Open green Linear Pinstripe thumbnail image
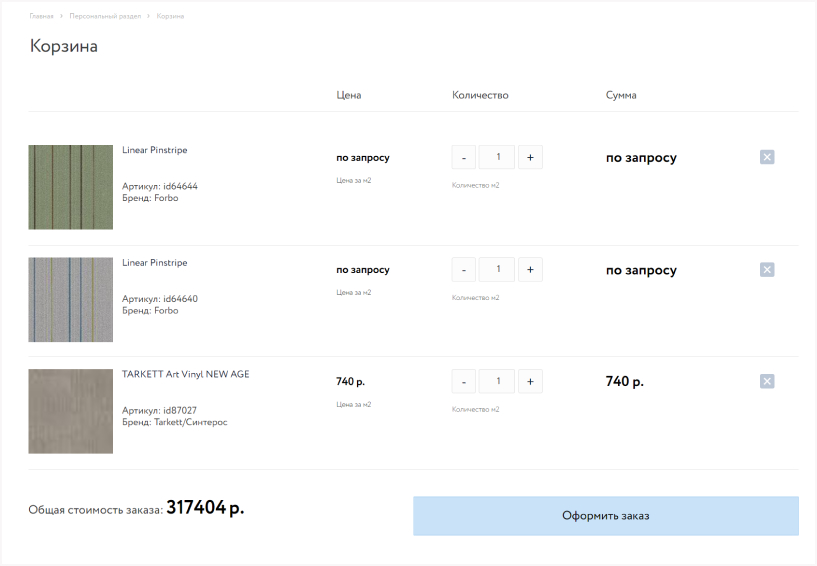Screen dimensions: 817x566 pyautogui.click(x=70, y=187)
